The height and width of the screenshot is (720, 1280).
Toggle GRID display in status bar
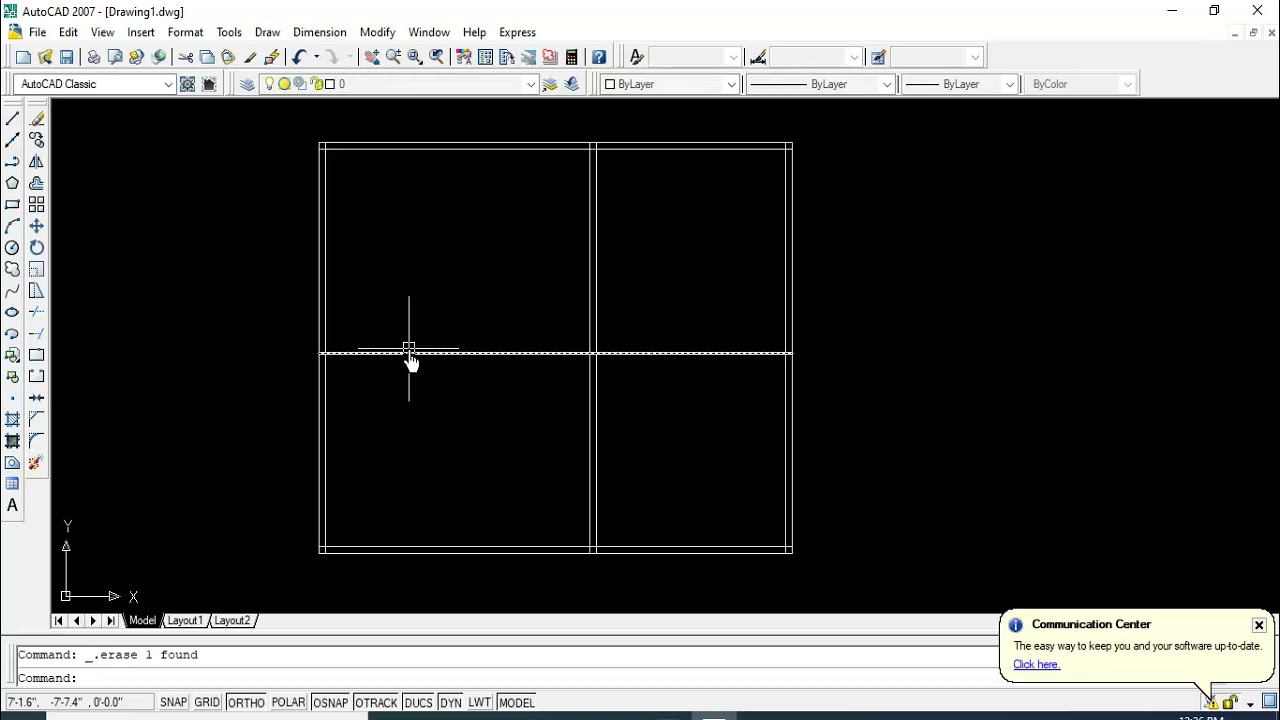click(x=207, y=703)
